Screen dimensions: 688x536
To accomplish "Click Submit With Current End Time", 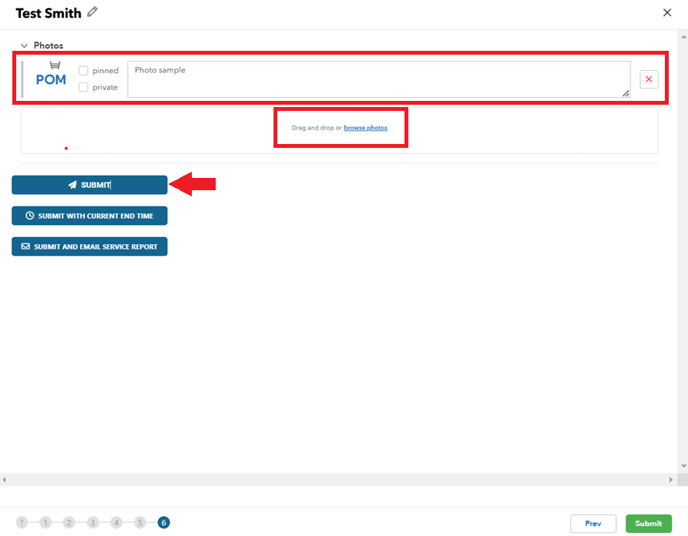I will (x=90, y=215).
